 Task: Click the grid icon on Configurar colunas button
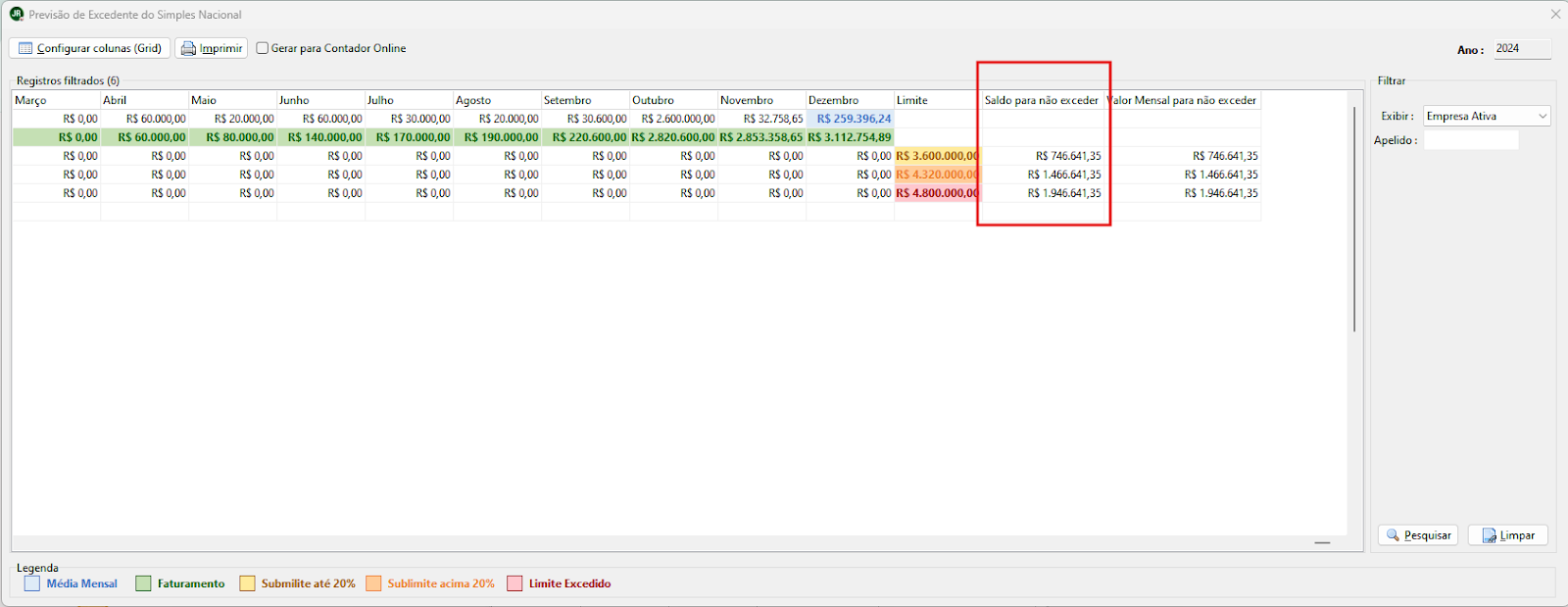tap(25, 48)
